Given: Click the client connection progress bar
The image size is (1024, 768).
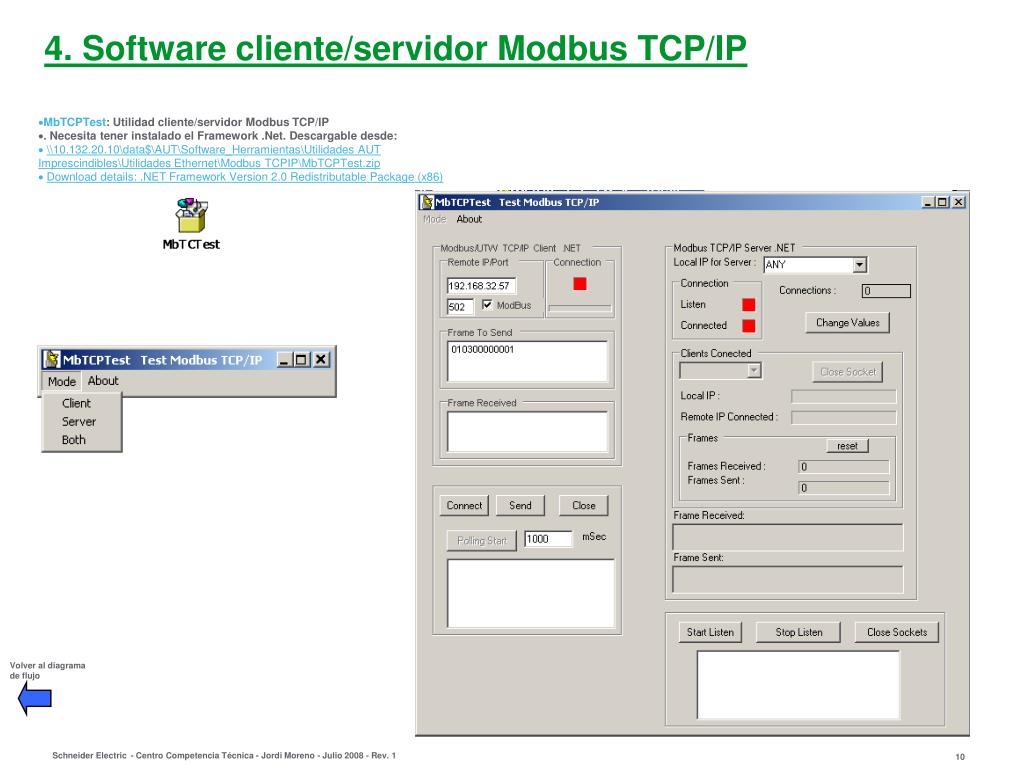Looking at the screenshot, I should pos(580,308).
